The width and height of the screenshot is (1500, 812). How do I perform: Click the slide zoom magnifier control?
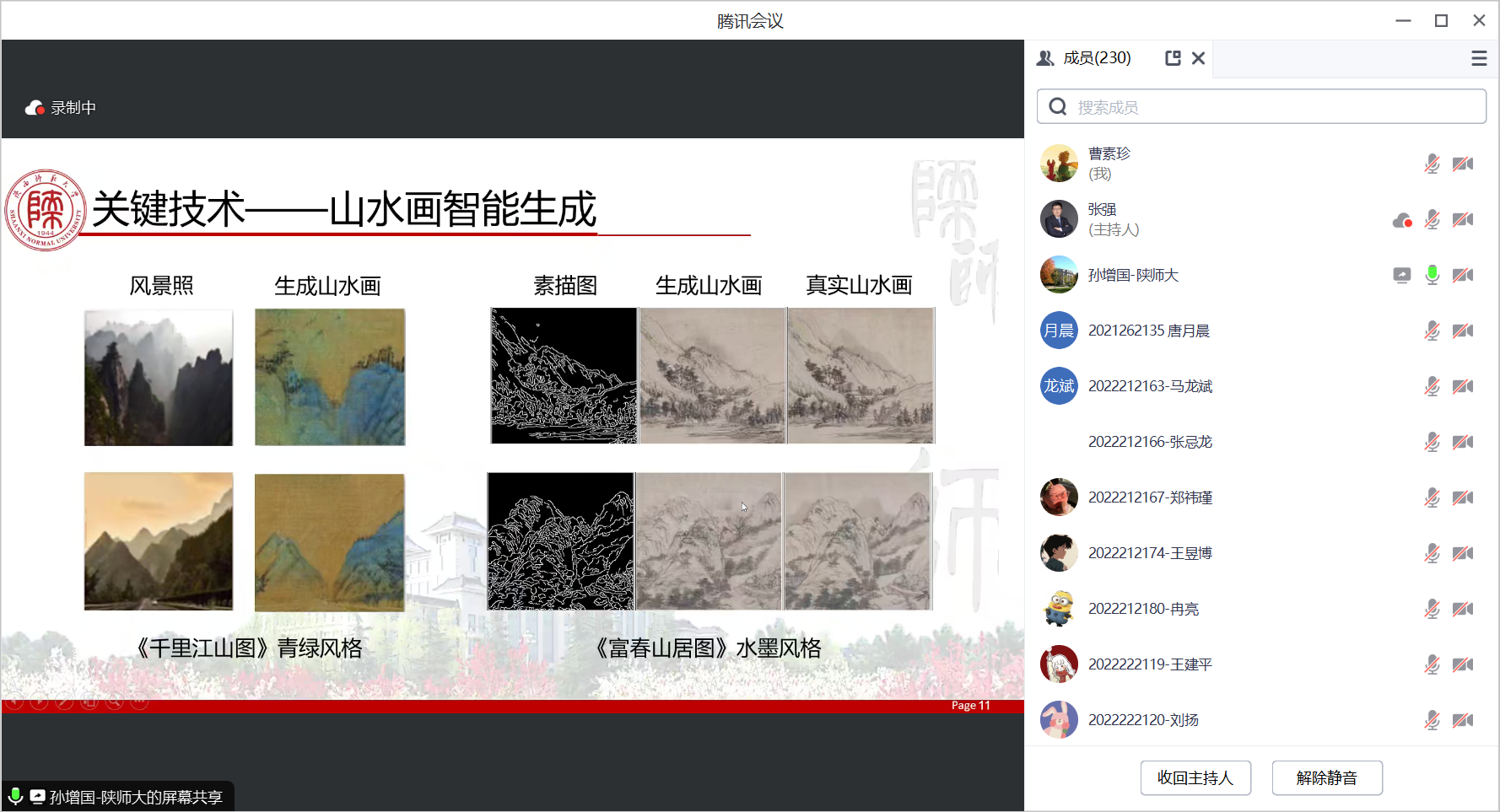[115, 702]
